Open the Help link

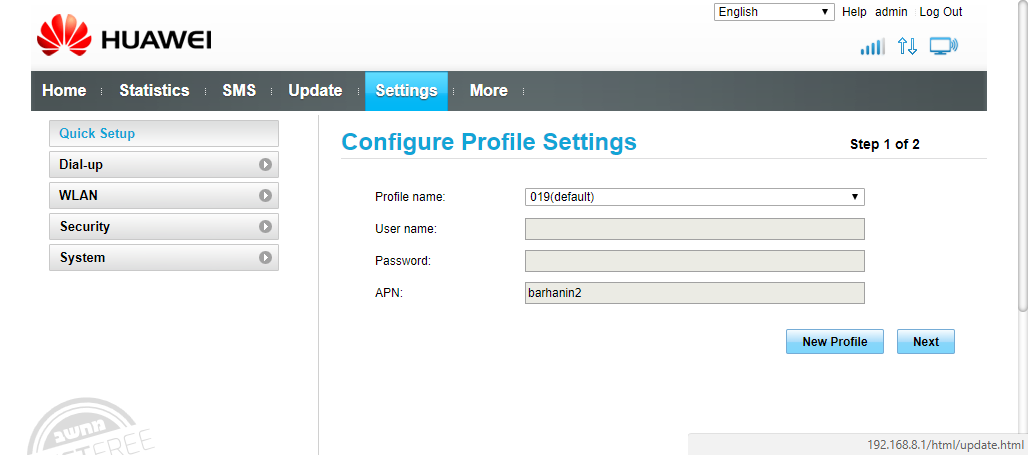(x=854, y=12)
